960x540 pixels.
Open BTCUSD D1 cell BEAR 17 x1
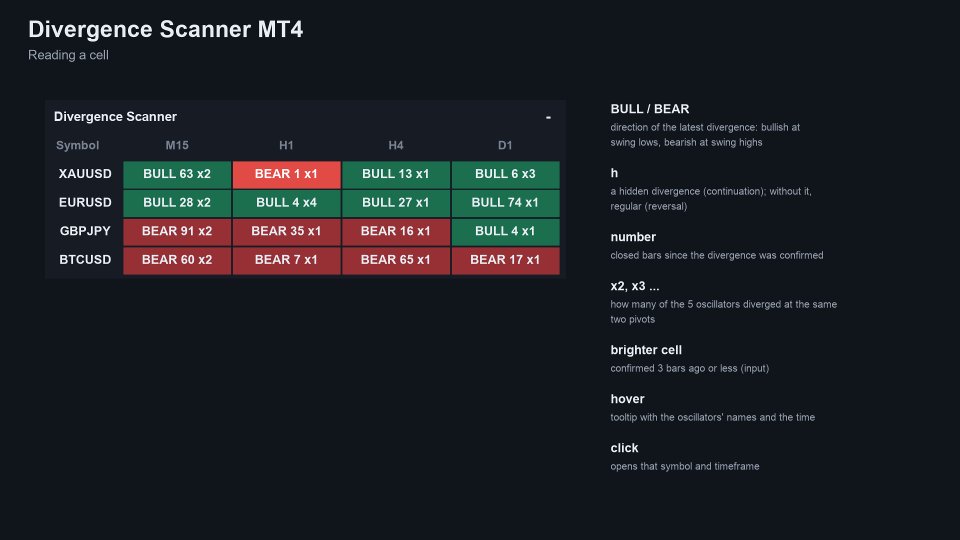(x=505, y=260)
